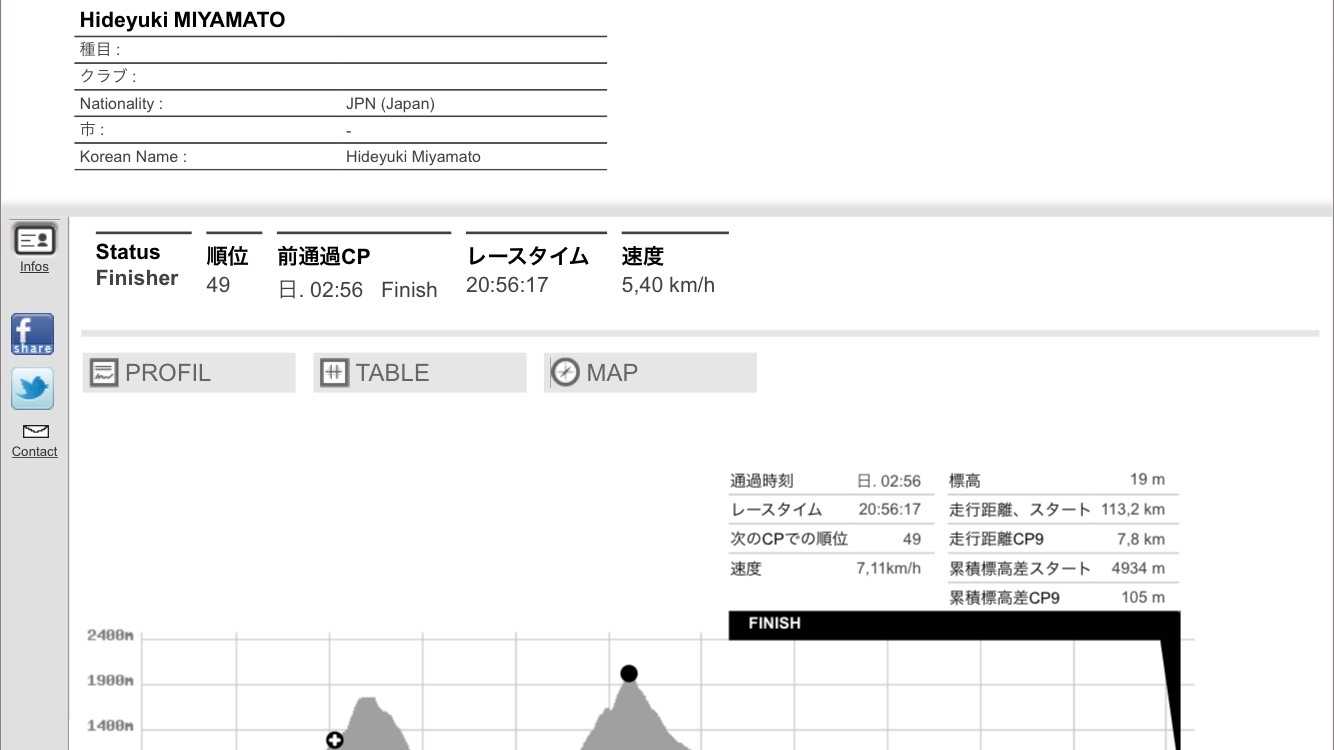Image resolution: width=1334 pixels, height=750 pixels.
Task: Click the 5,40 km/h speed value
Action: pos(668,285)
